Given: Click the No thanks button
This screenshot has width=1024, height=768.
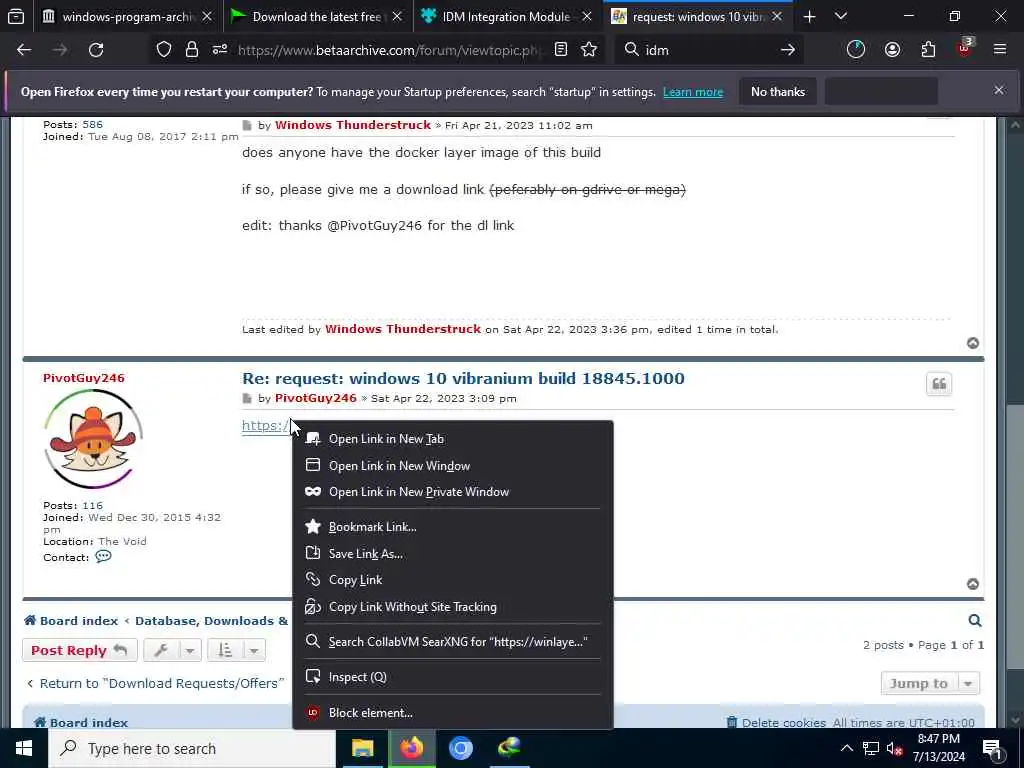Looking at the screenshot, I should pyautogui.click(x=778, y=91).
